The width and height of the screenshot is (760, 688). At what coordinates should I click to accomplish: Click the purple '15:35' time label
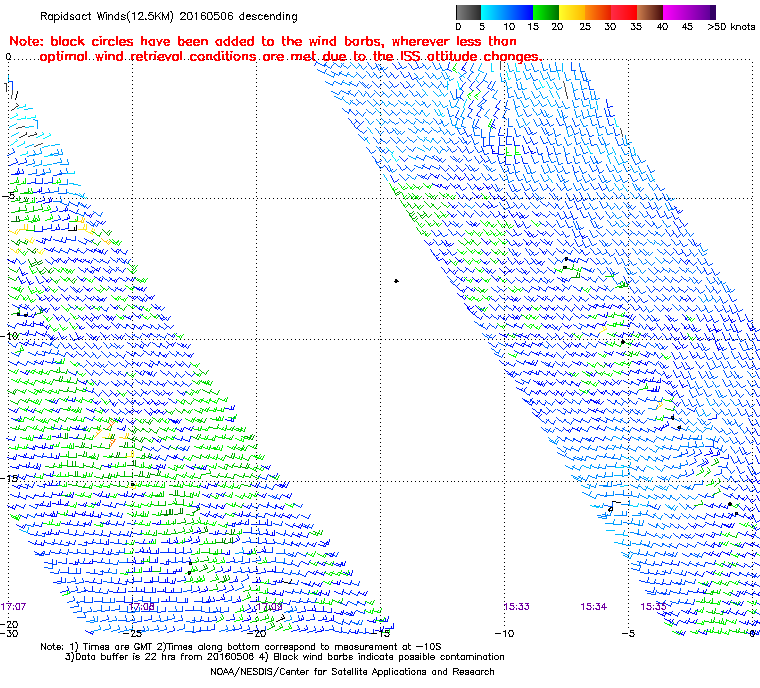pos(653,607)
